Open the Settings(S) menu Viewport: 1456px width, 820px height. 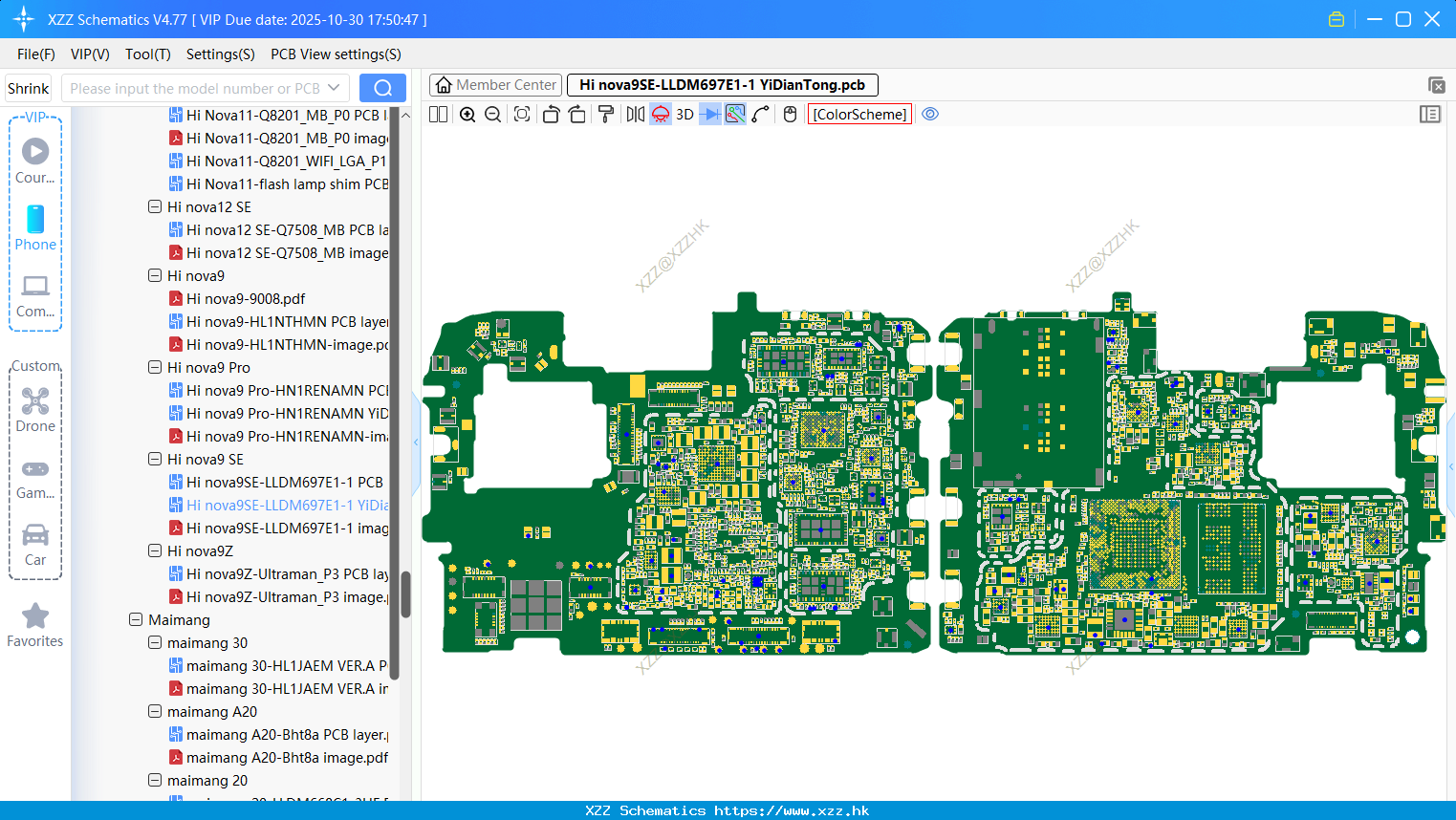(x=221, y=54)
